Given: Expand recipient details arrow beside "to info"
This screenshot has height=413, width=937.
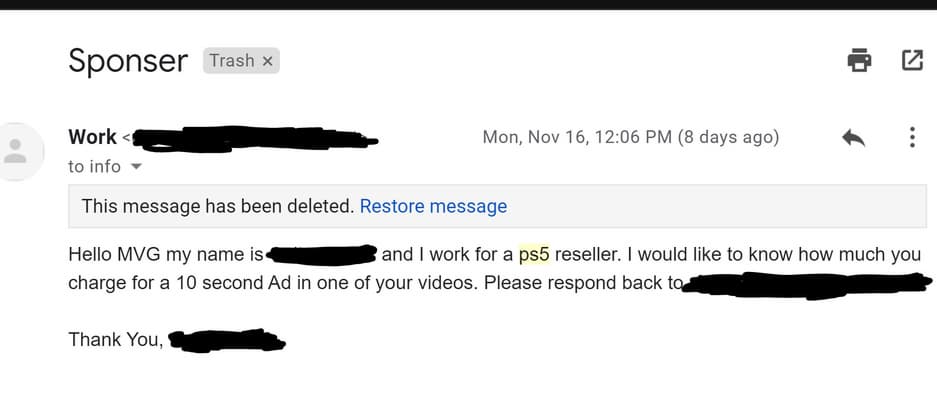Looking at the screenshot, I should [137, 167].
